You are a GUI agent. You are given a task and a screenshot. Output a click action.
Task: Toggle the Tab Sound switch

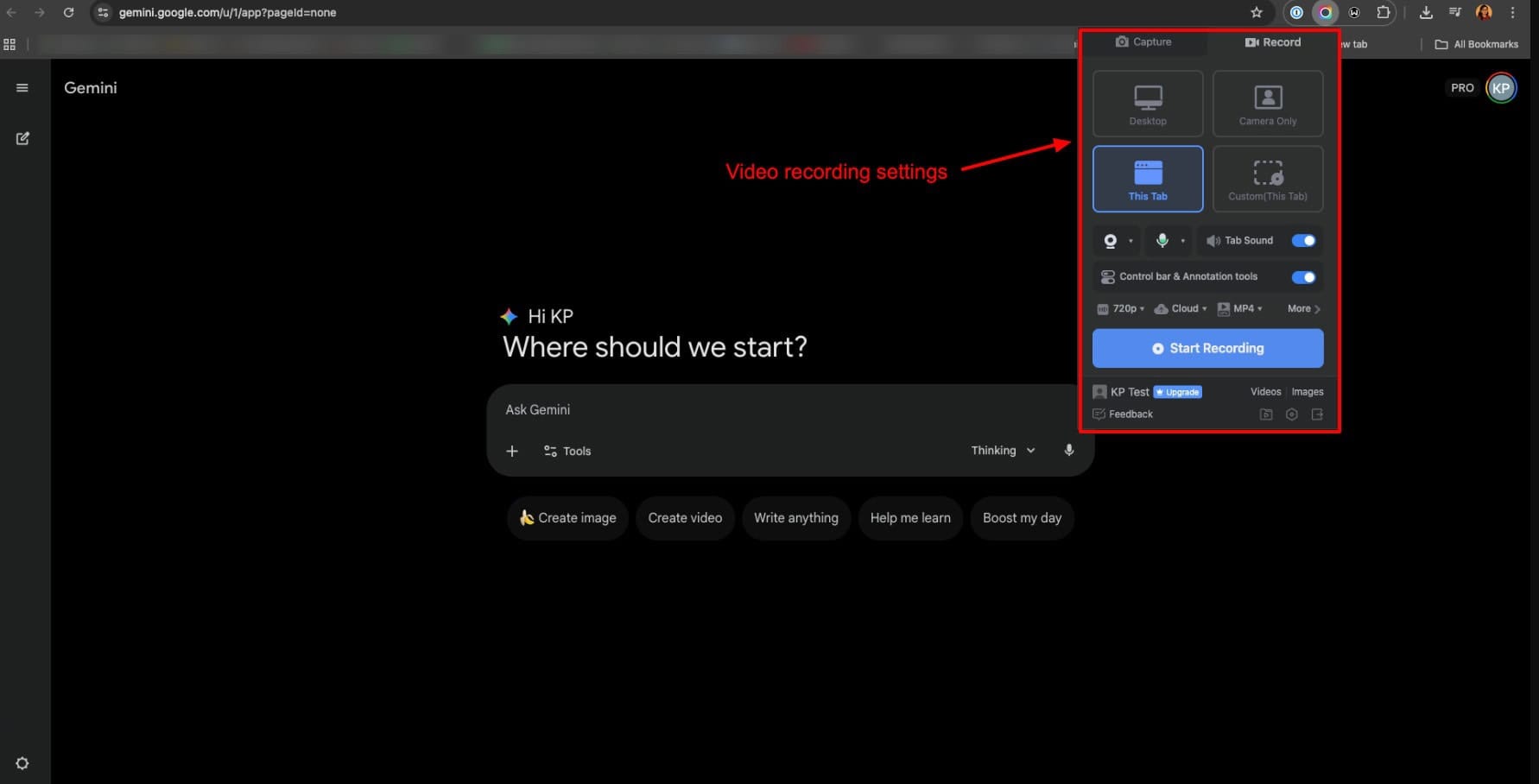(x=1302, y=241)
